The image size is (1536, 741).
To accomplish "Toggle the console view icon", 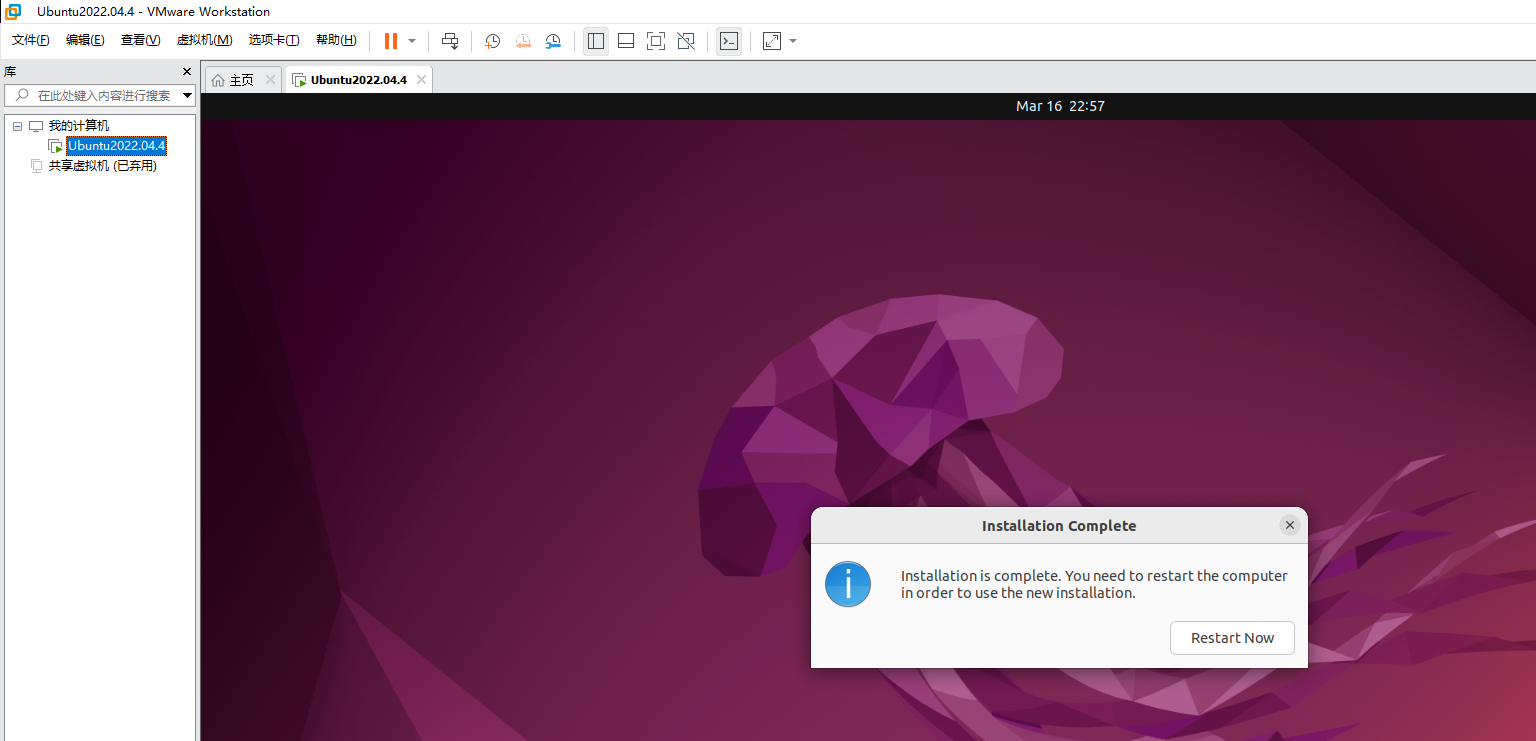I will tap(729, 41).
